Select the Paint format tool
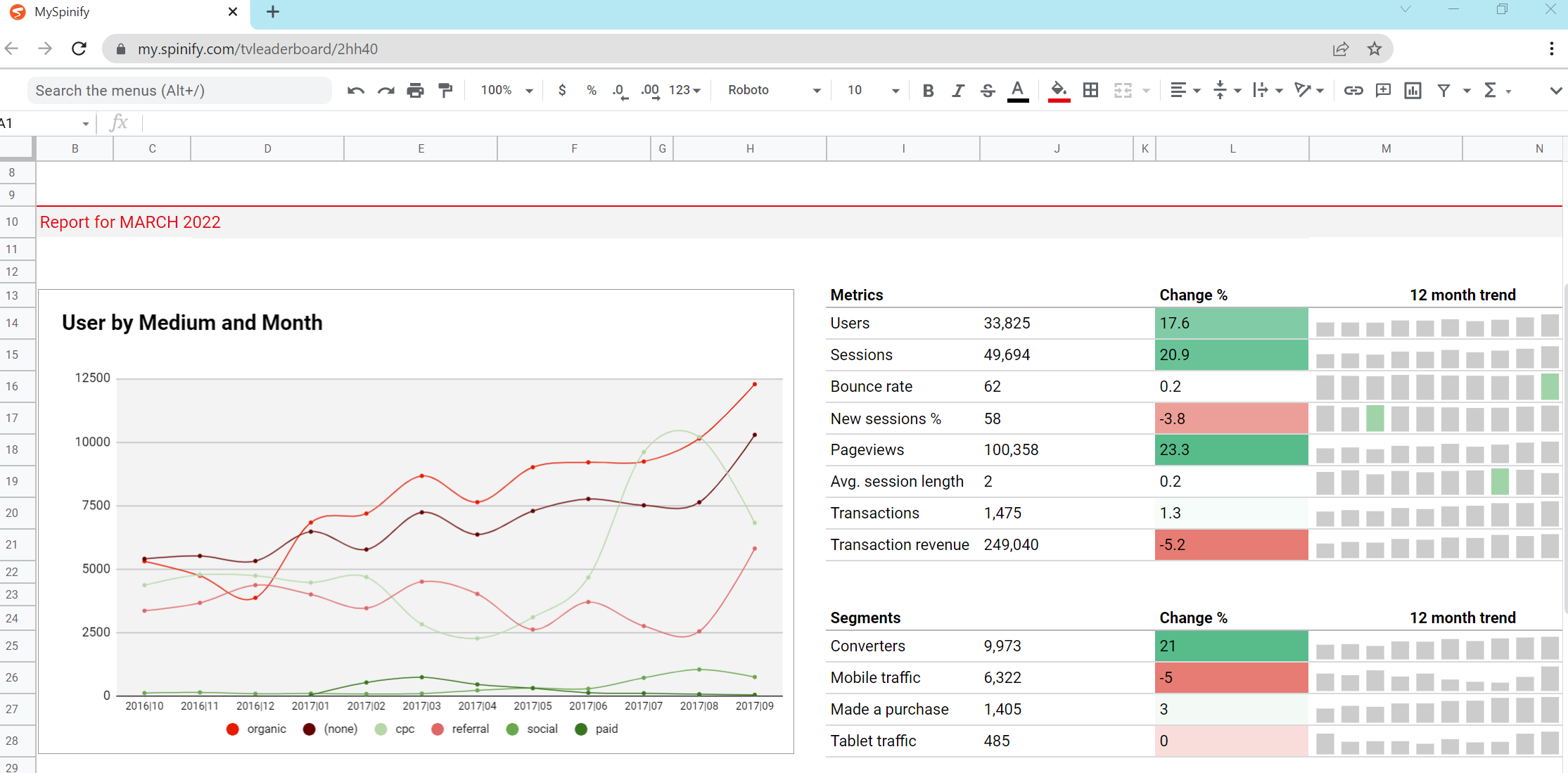This screenshot has width=1568, height=773. [x=445, y=90]
